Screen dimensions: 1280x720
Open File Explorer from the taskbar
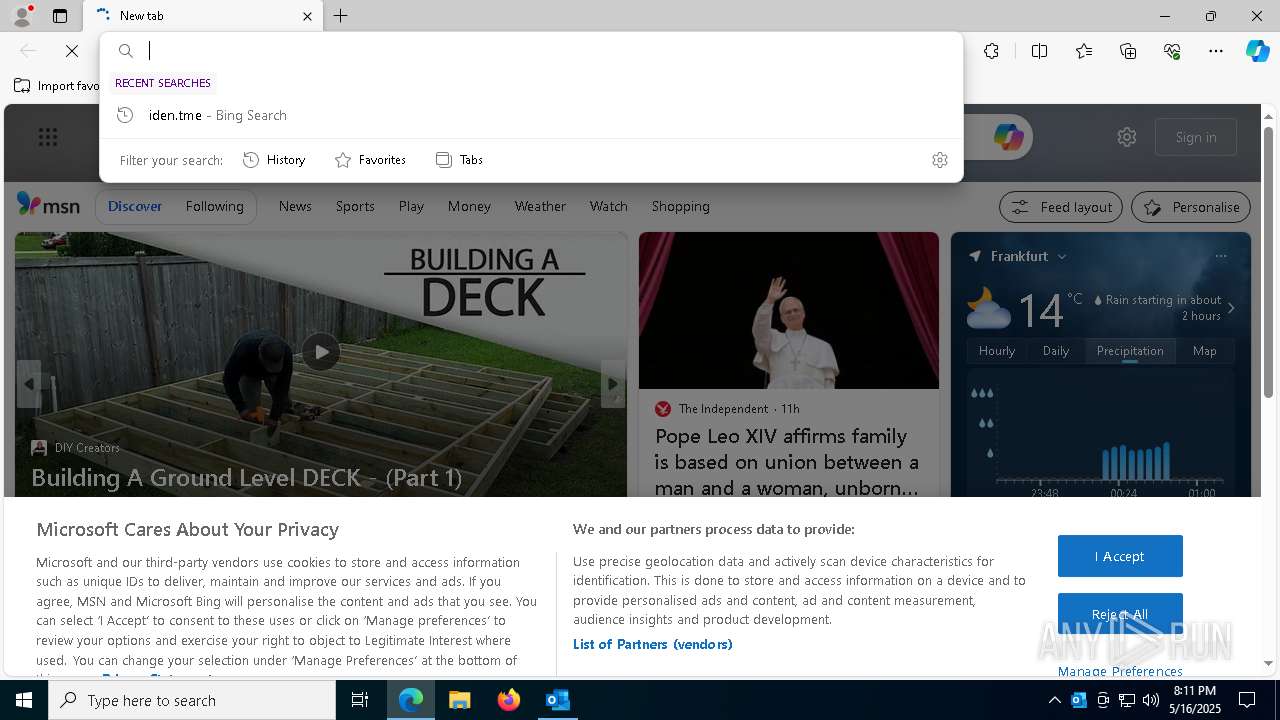click(459, 700)
